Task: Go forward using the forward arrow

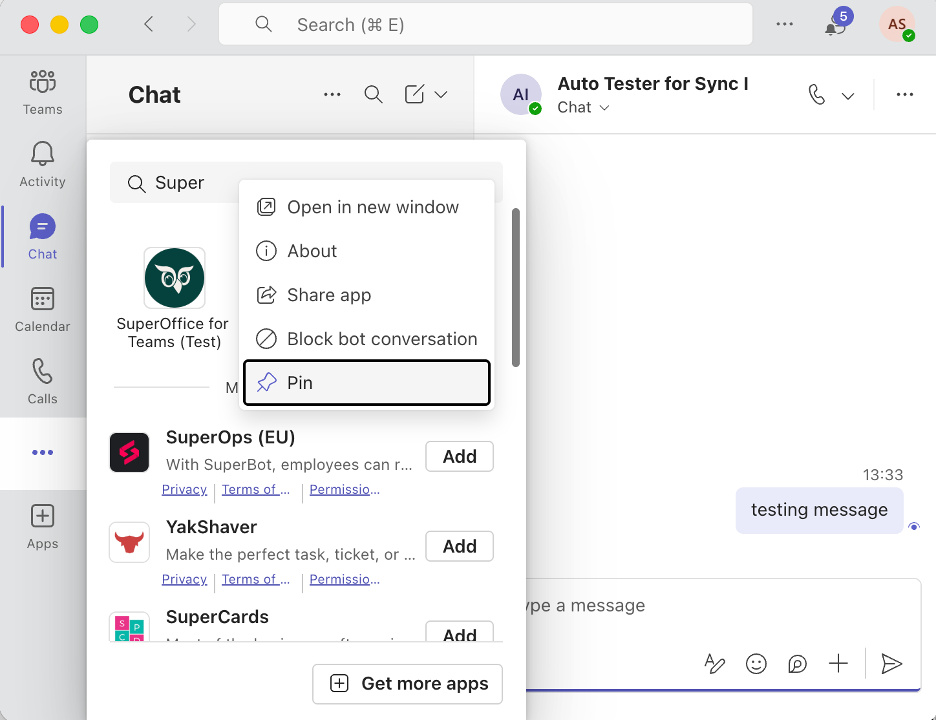Action: coord(191,24)
